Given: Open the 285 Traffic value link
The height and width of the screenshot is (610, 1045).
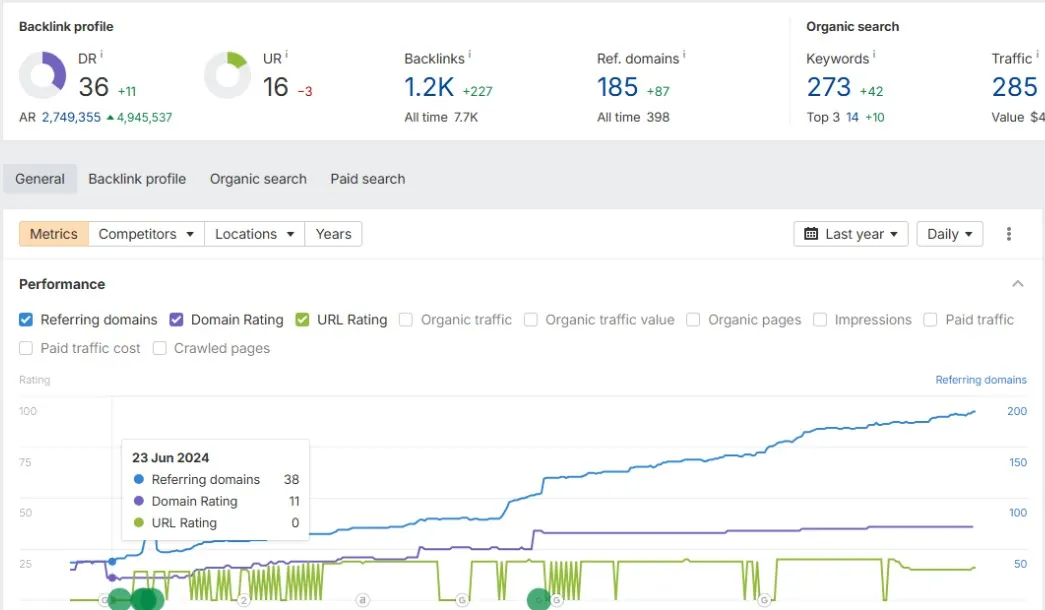Looking at the screenshot, I should [x=1014, y=87].
